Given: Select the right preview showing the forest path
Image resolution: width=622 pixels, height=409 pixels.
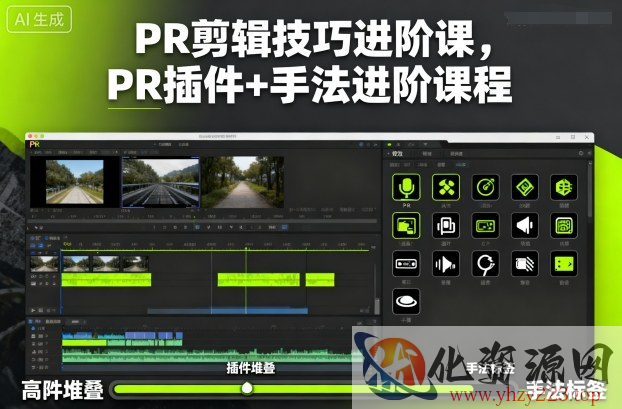Looking at the screenshot, I should pyautogui.click(x=243, y=182).
